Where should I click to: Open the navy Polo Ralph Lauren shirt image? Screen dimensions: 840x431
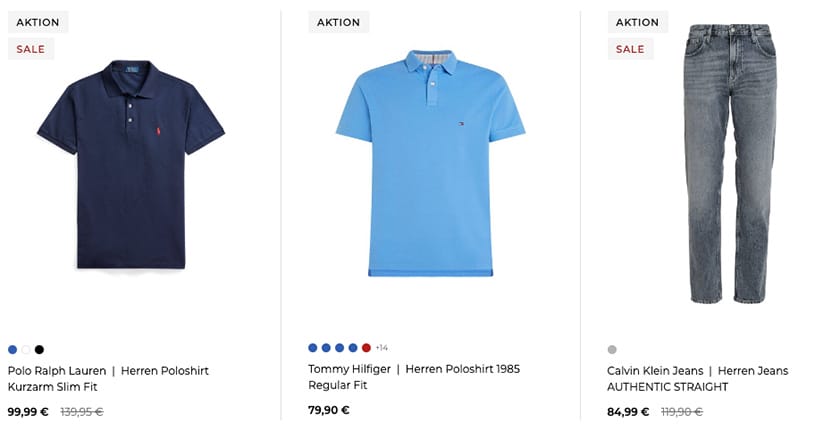[x=130, y=165]
